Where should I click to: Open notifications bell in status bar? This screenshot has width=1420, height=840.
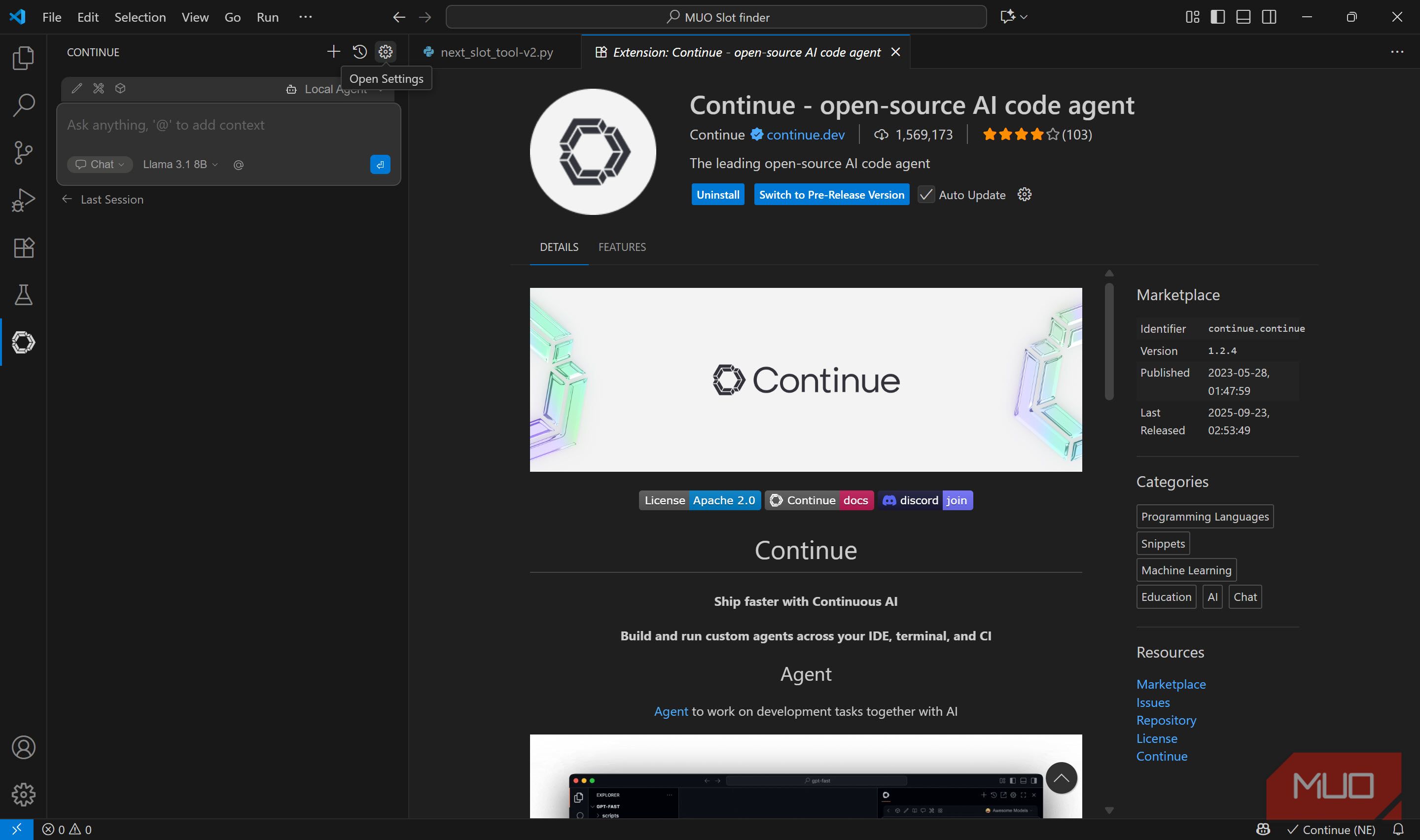click(1398, 829)
